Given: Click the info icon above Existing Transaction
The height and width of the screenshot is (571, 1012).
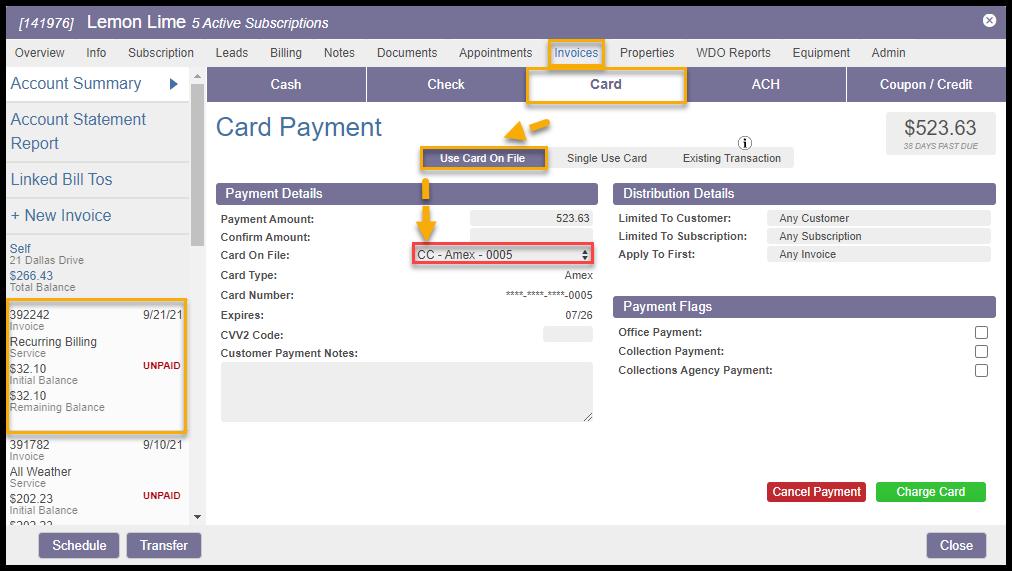Looking at the screenshot, I should pos(744,143).
